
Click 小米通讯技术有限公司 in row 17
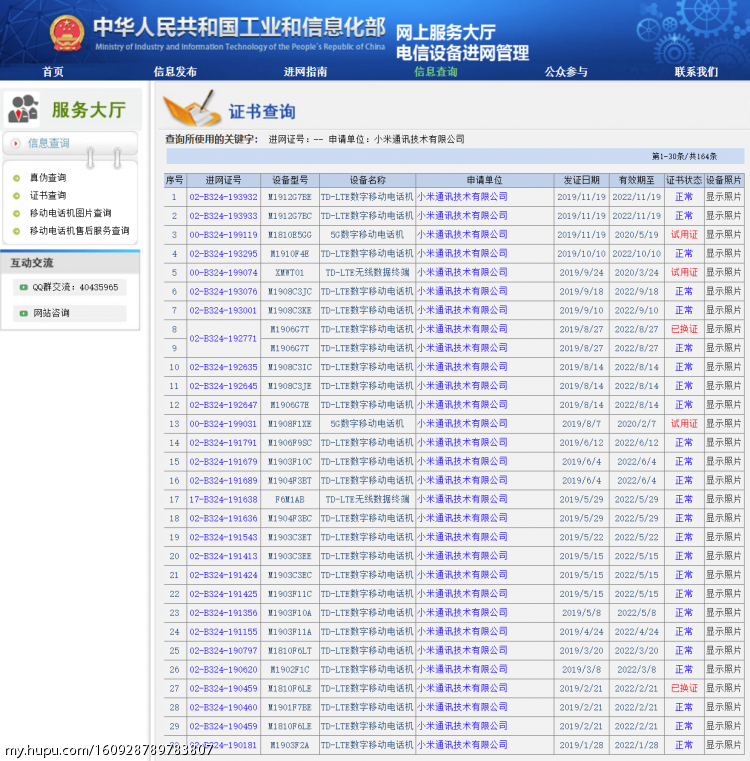pos(462,500)
